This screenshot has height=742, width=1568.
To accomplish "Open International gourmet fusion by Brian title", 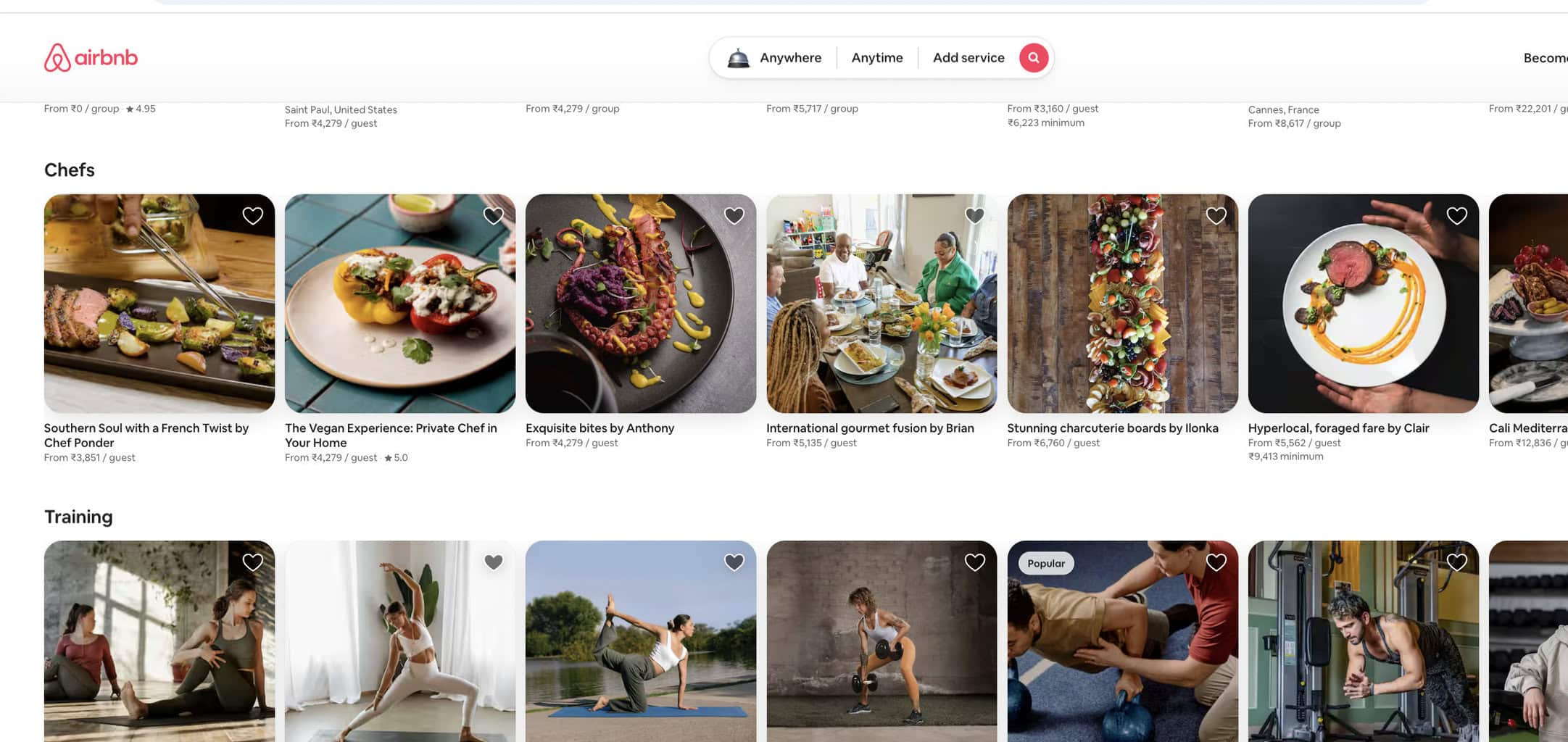I will 870,428.
